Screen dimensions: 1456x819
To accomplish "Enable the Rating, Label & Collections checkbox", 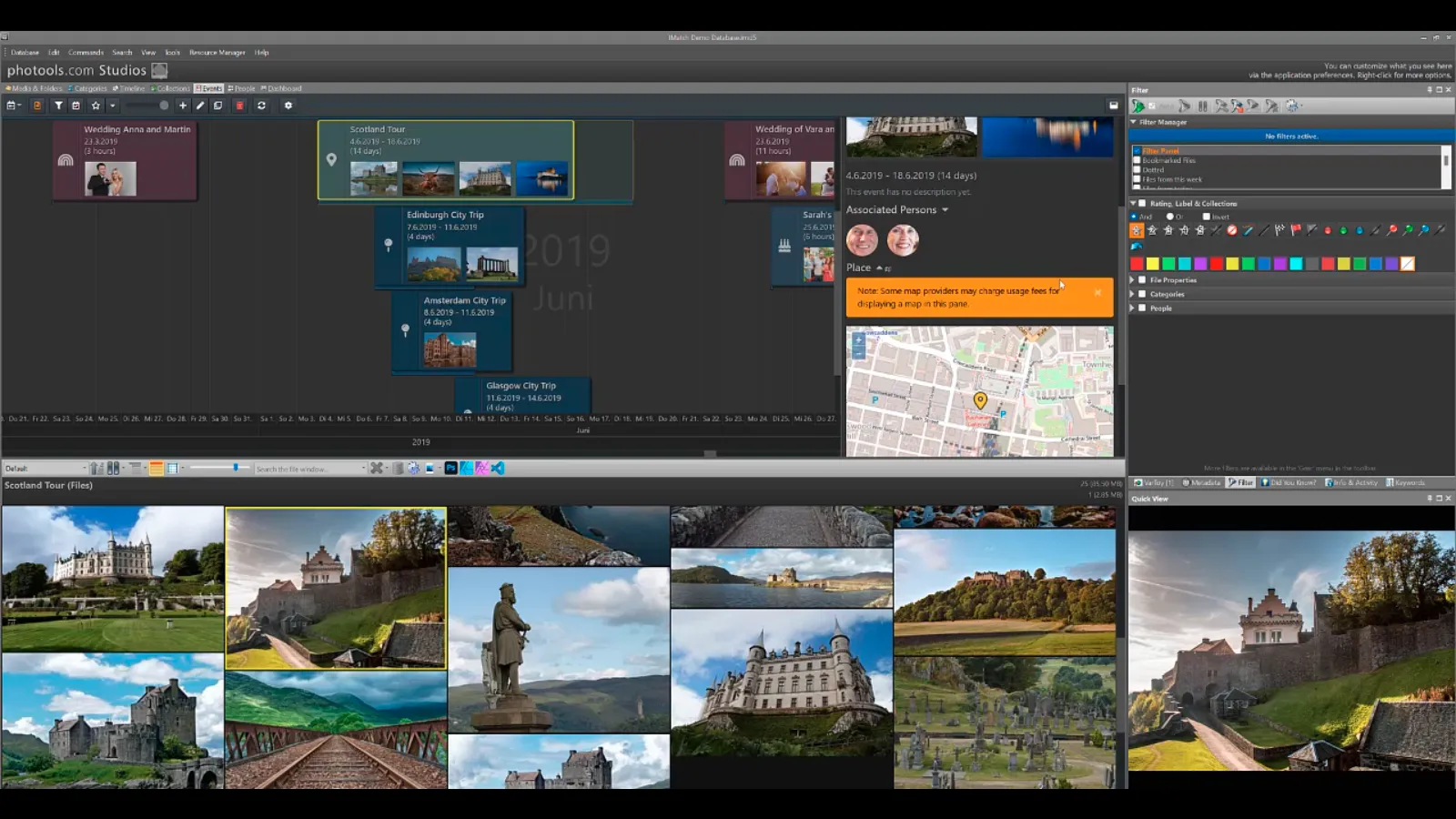I will [x=1142, y=203].
